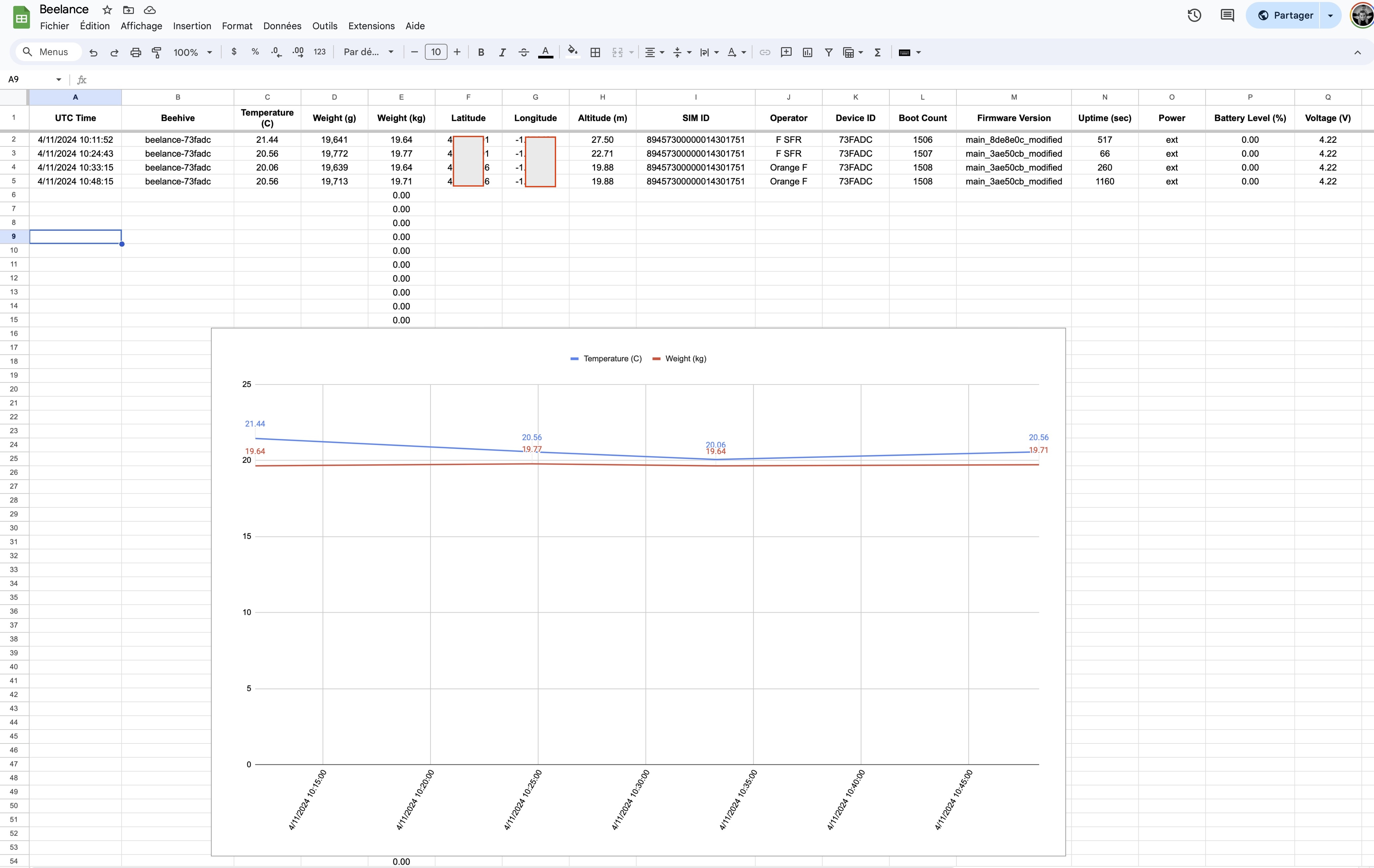Open the comments panel icon
Screen dimensions: 1374x868
coord(1227,15)
